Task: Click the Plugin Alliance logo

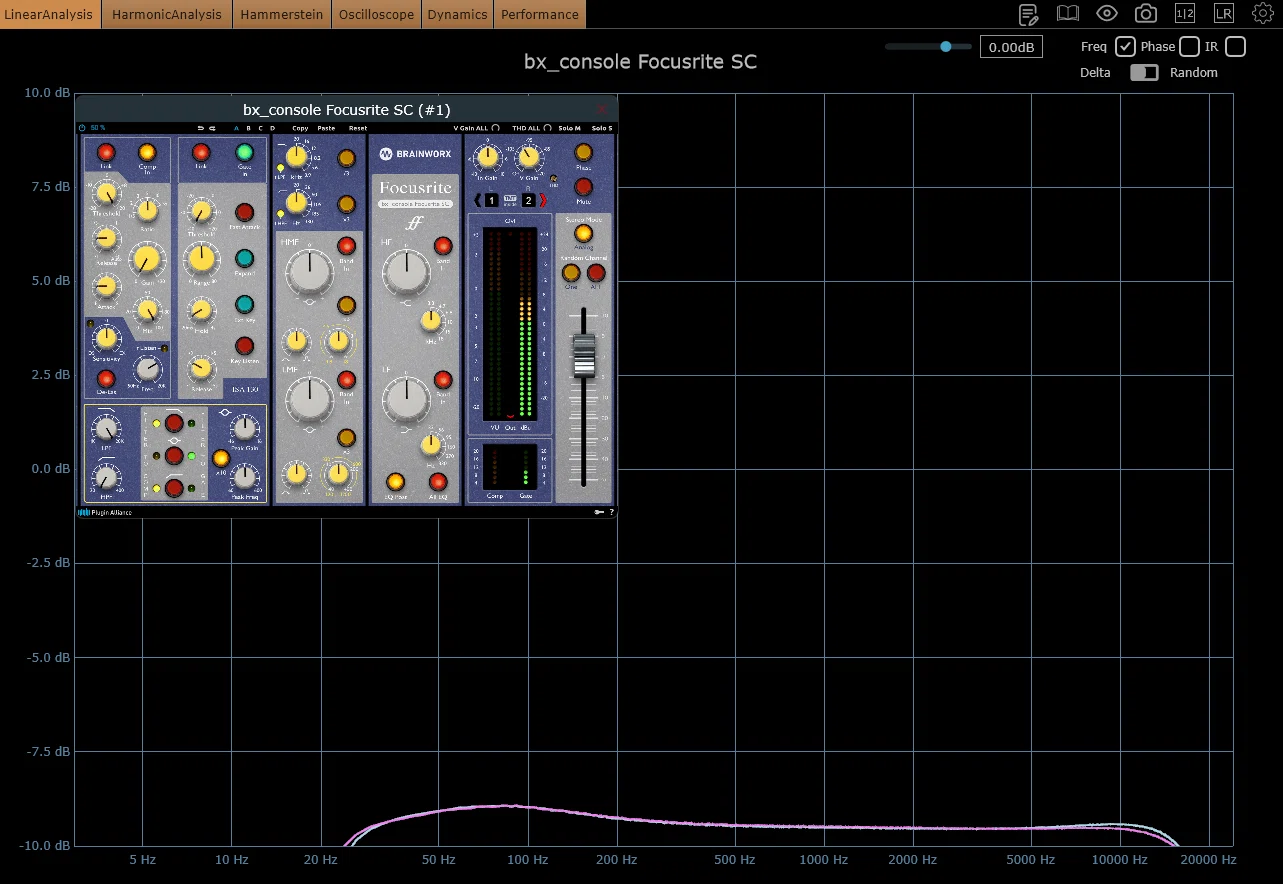Action: coord(105,512)
